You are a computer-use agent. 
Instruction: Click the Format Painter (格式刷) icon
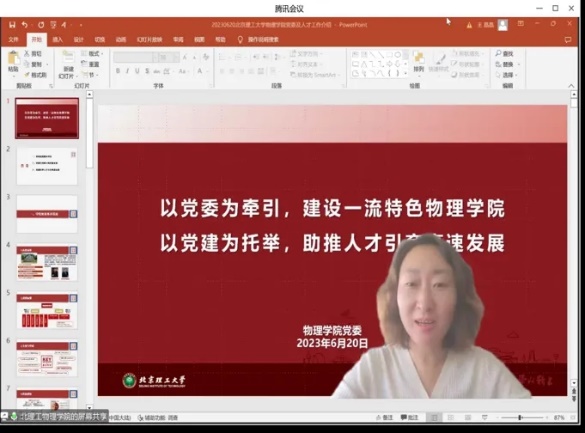(x=27, y=75)
